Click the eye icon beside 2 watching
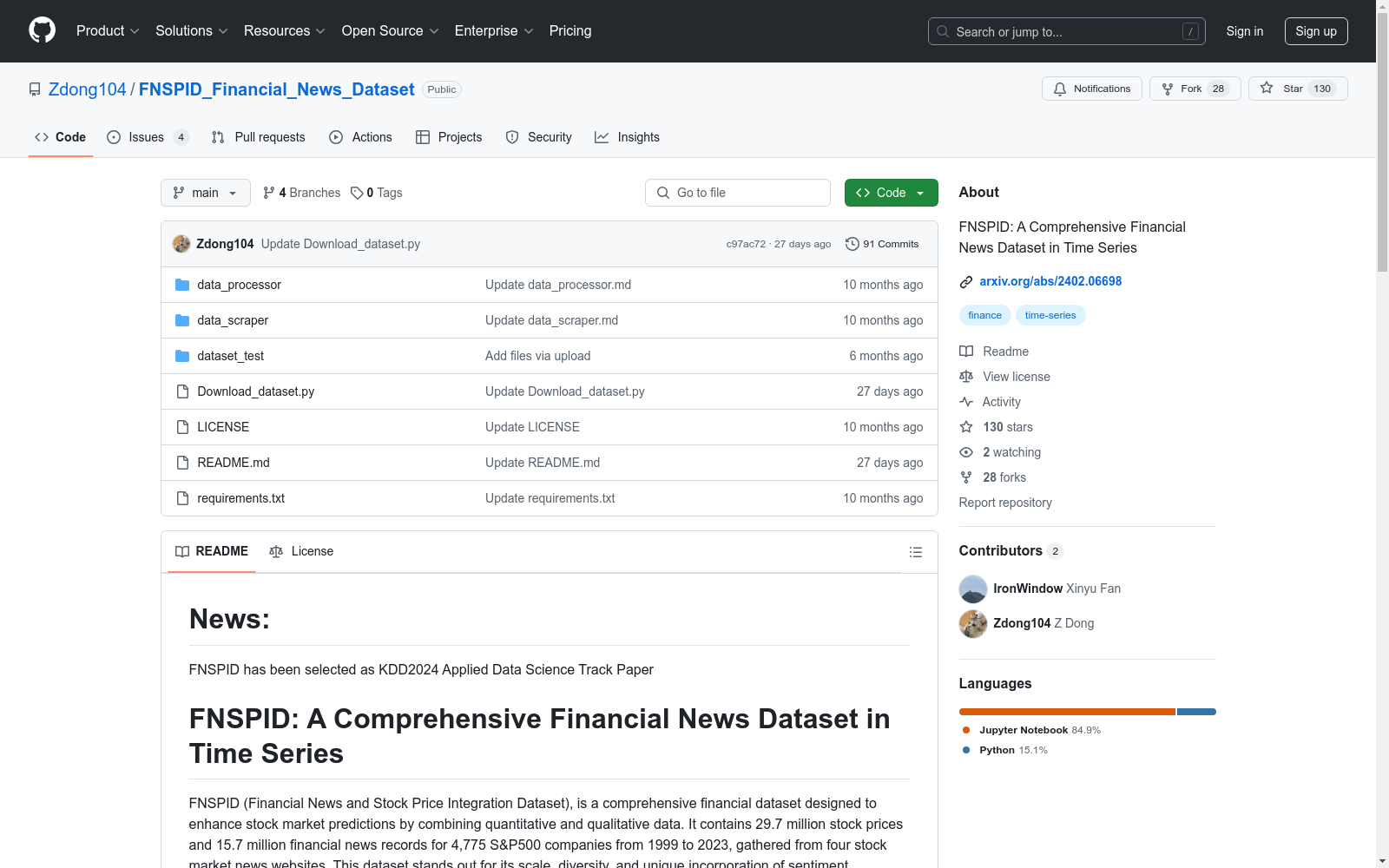Image resolution: width=1389 pixels, height=868 pixels. (966, 452)
